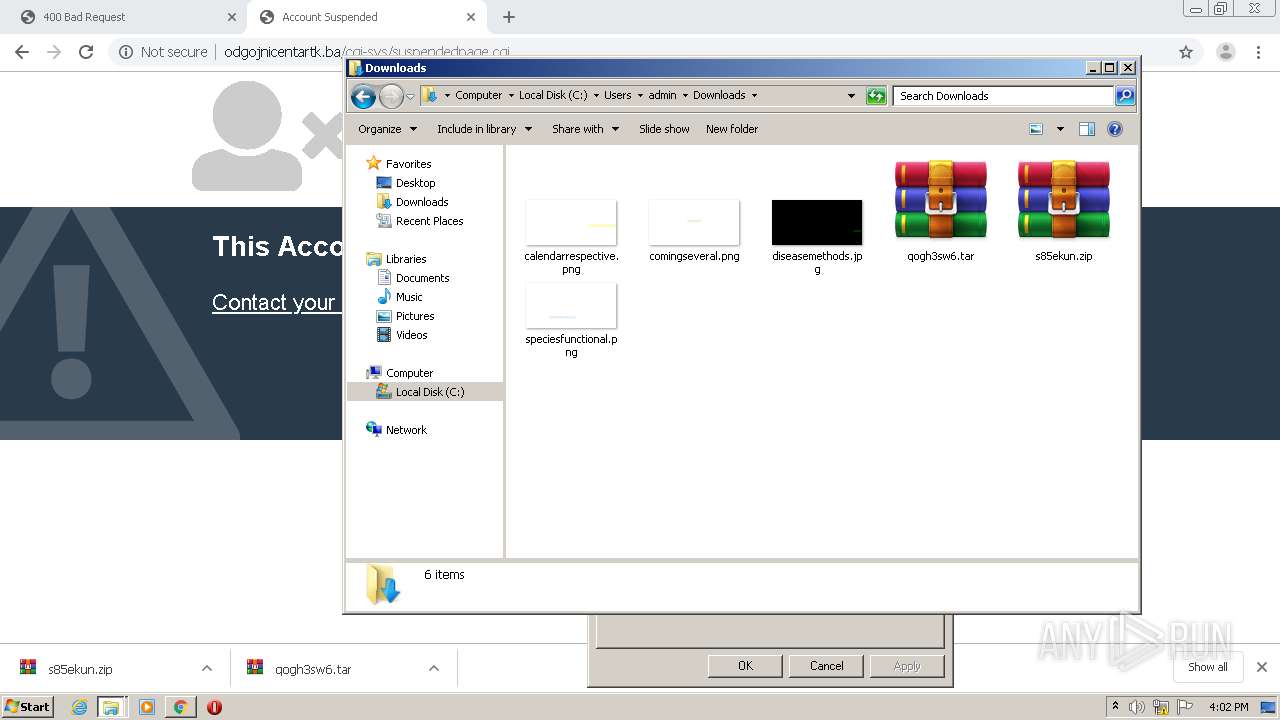Click OK in background dialog

[x=745, y=666]
